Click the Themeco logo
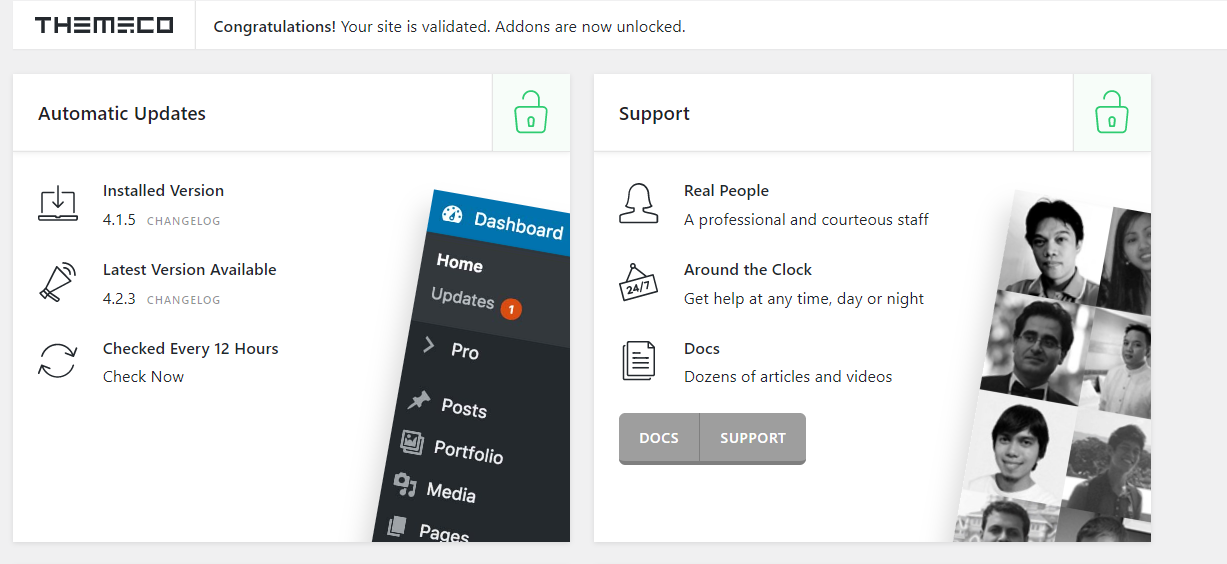Viewport: 1227px width, 564px height. pos(104,26)
